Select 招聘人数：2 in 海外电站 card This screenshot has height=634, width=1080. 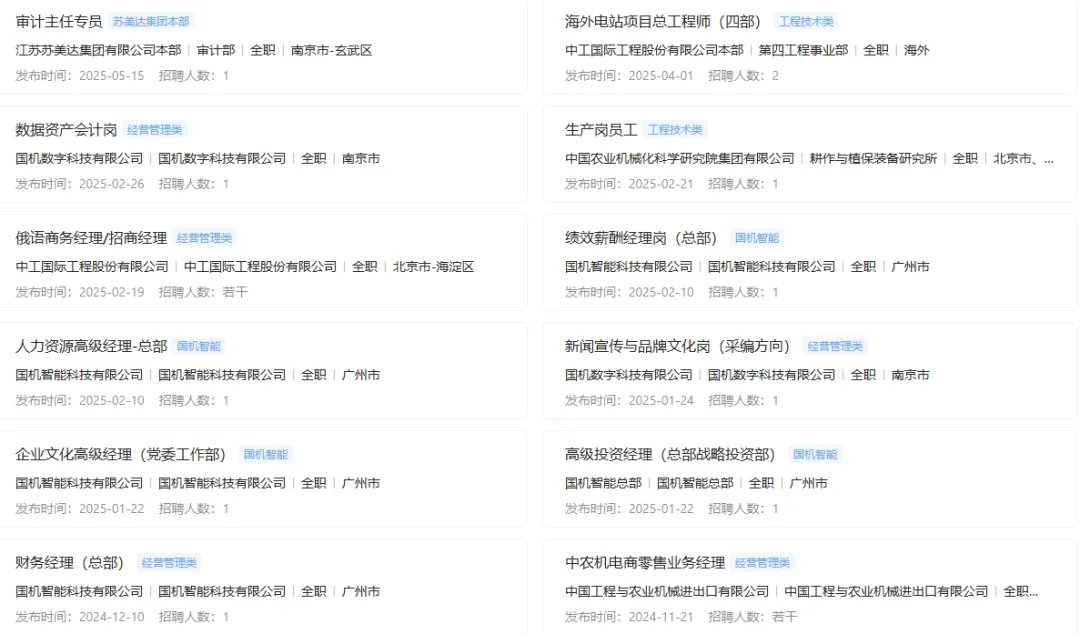(x=743, y=76)
